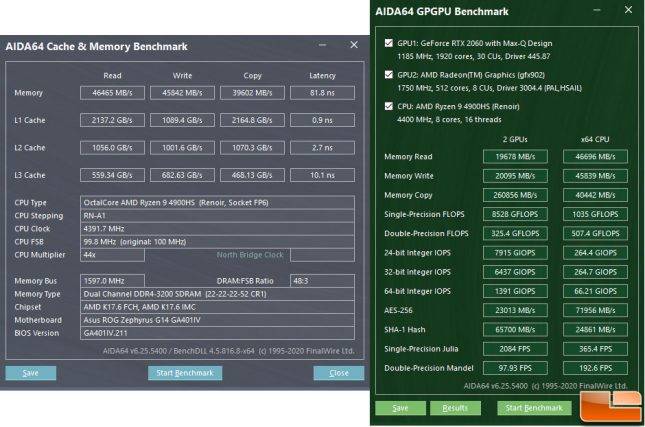Click the Close button in Cache & Memory window
The width and height of the screenshot is (645, 427).
(x=339, y=373)
